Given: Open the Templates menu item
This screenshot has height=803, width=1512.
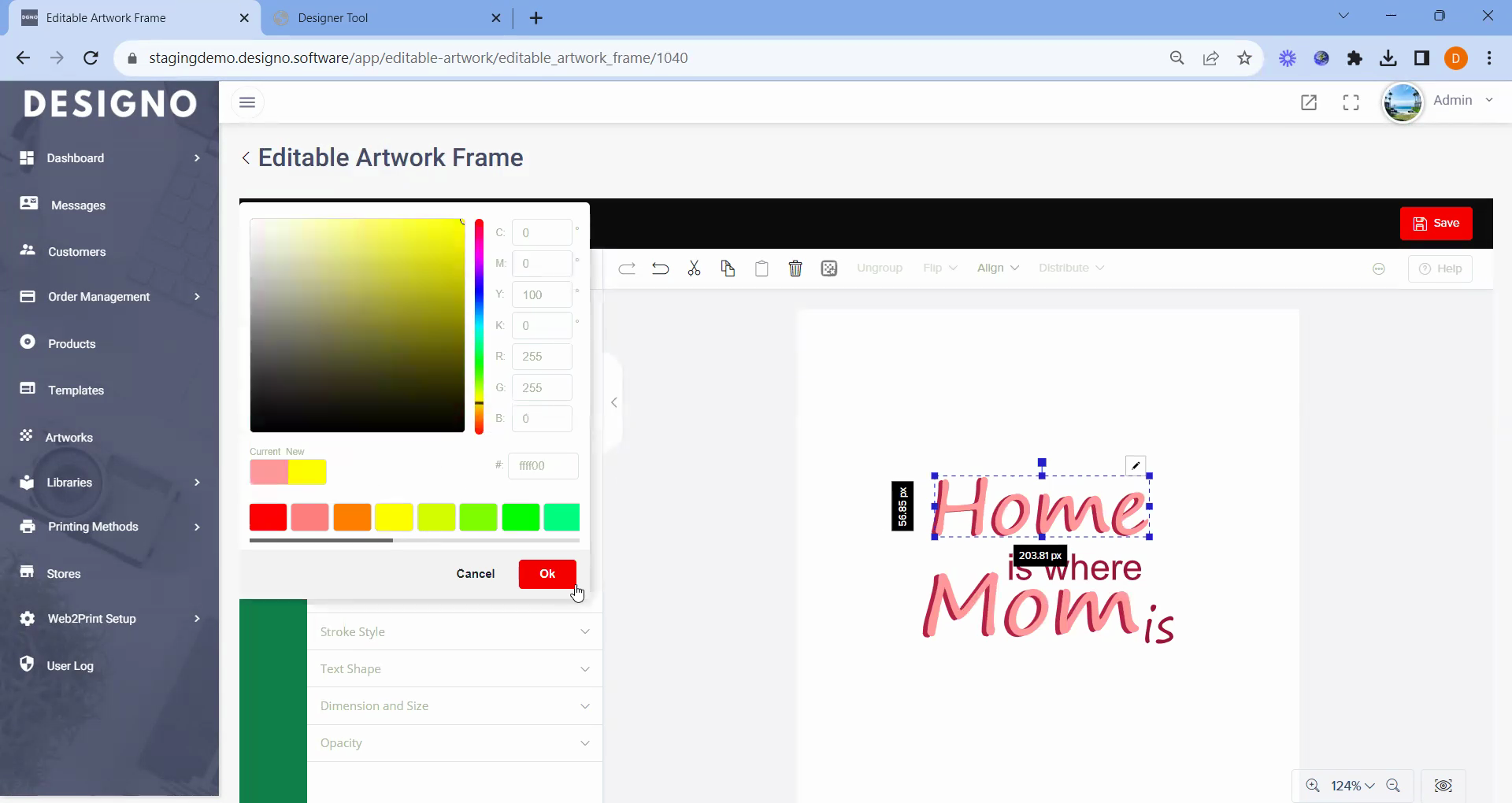Looking at the screenshot, I should 76,390.
